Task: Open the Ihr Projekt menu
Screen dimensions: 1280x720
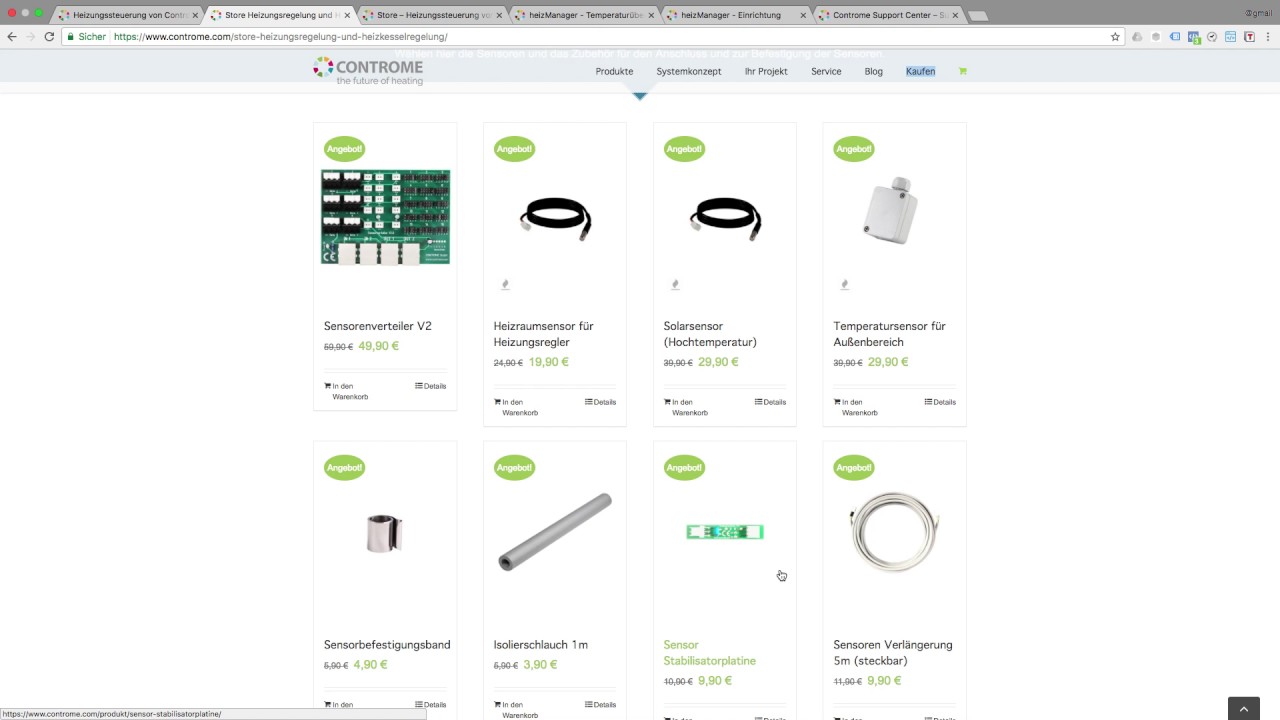Action: [766, 72]
